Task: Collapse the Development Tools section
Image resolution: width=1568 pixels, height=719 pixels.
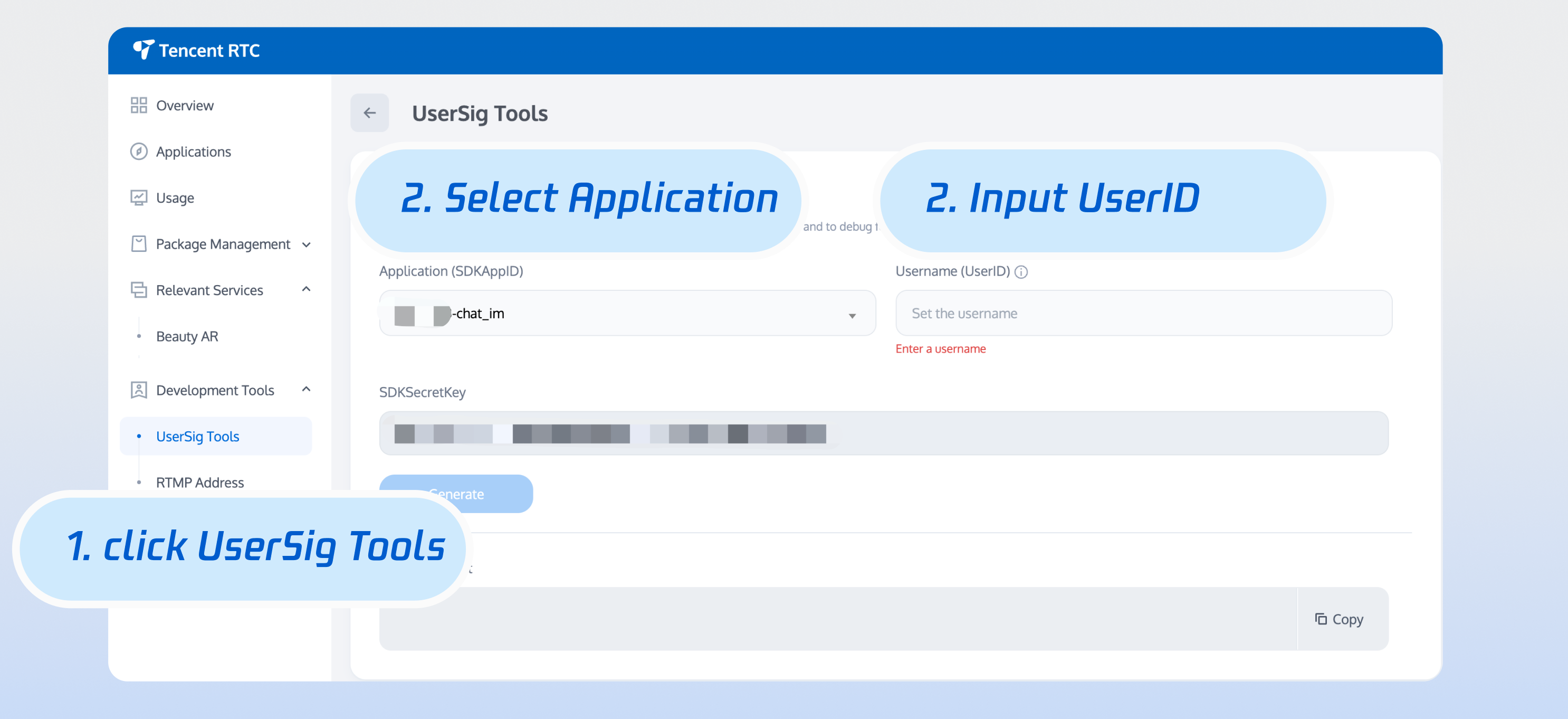Action: click(306, 389)
